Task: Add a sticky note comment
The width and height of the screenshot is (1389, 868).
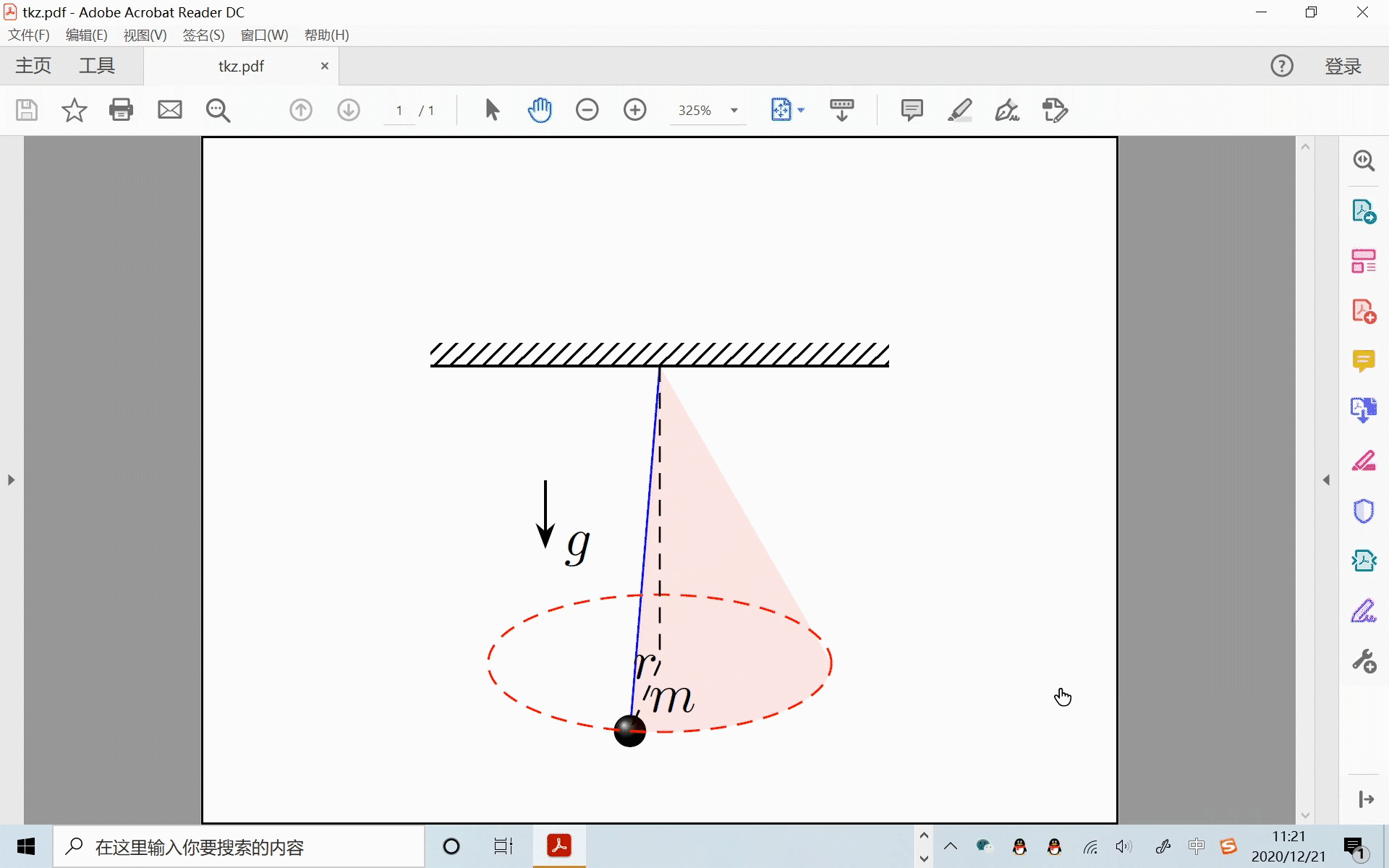Action: click(x=912, y=110)
